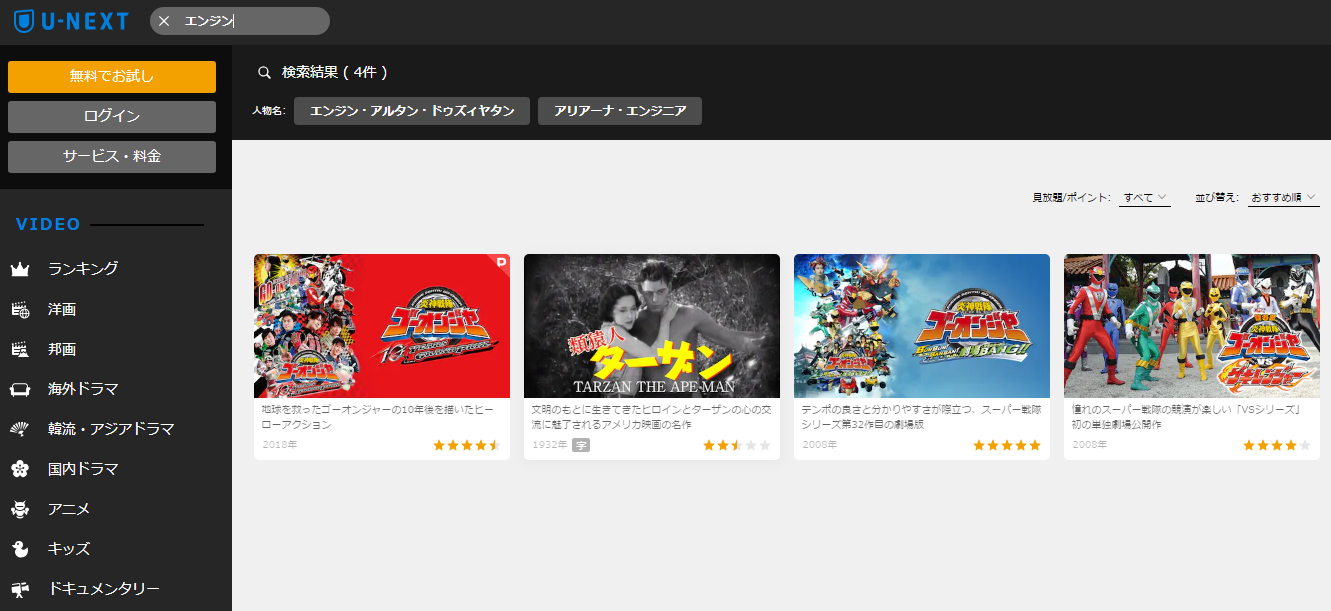Select person tag エンジン・アルタン・ドゥズィヤタン
This screenshot has height=611, width=1331.
pos(411,111)
